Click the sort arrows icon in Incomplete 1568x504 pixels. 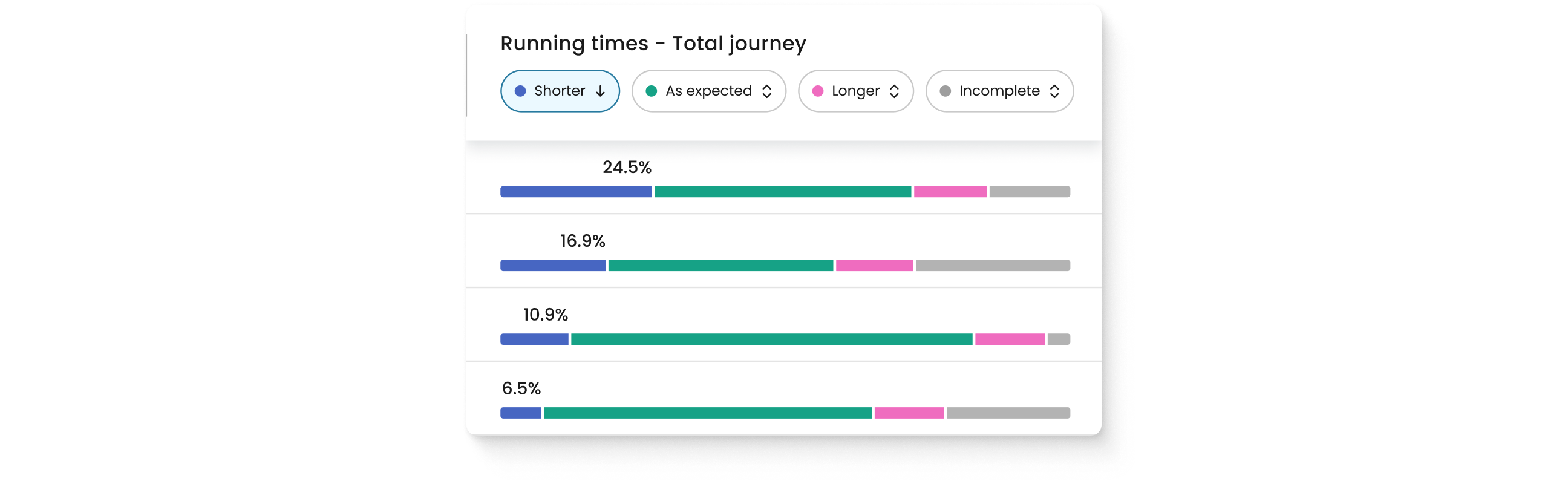[1054, 91]
